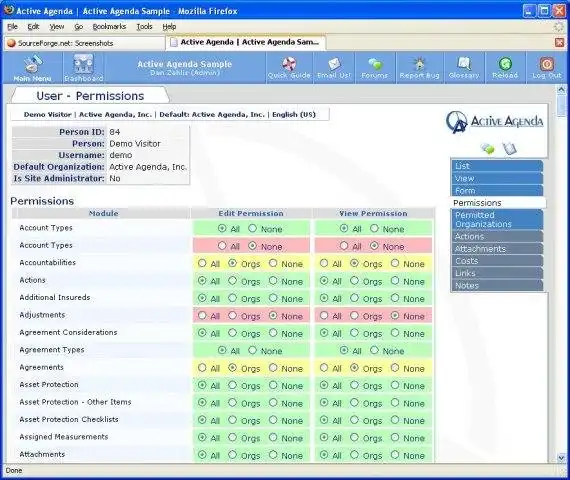
Task: Open the Help menu
Action: click(169, 27)
